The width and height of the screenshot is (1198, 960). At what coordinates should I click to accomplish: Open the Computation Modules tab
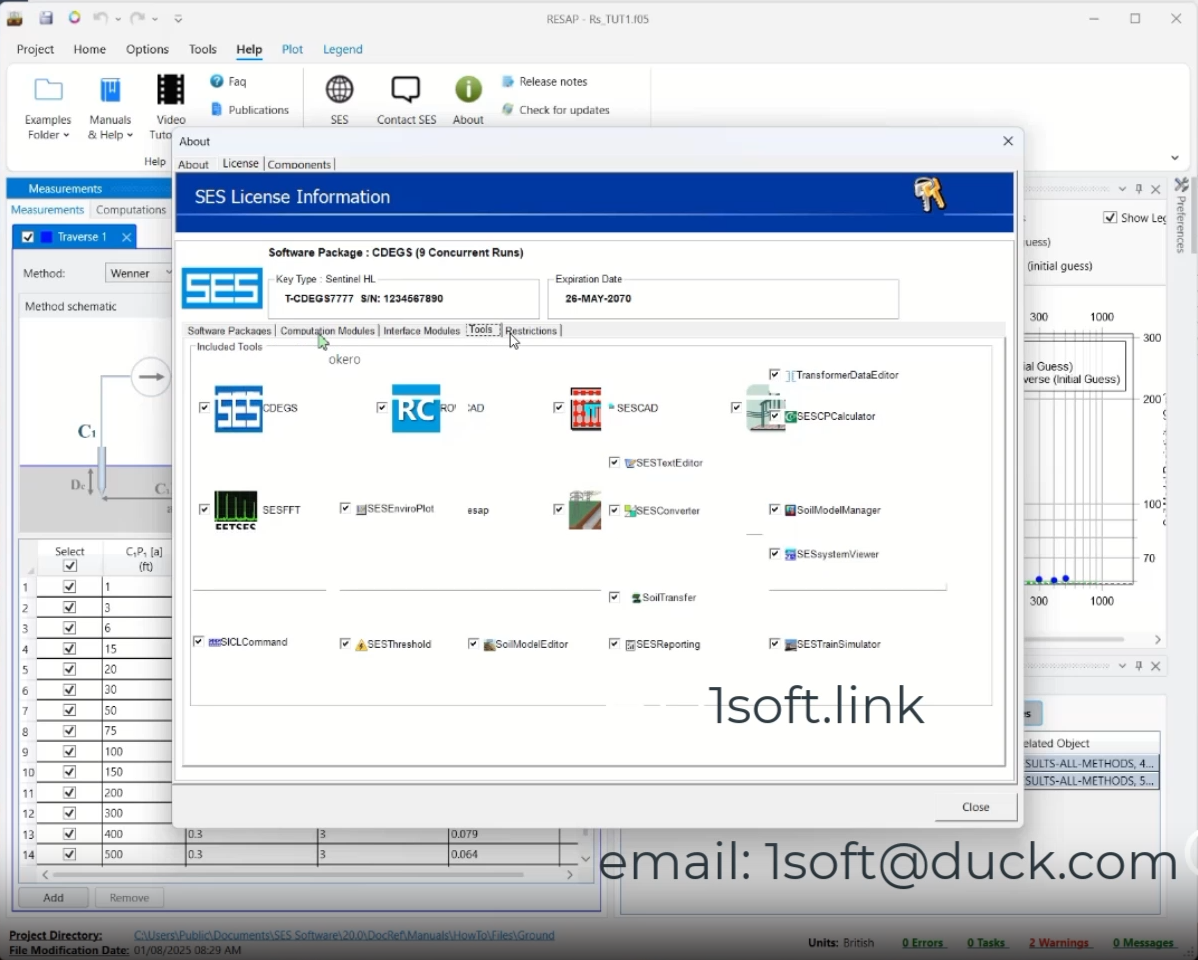[327, 330]
